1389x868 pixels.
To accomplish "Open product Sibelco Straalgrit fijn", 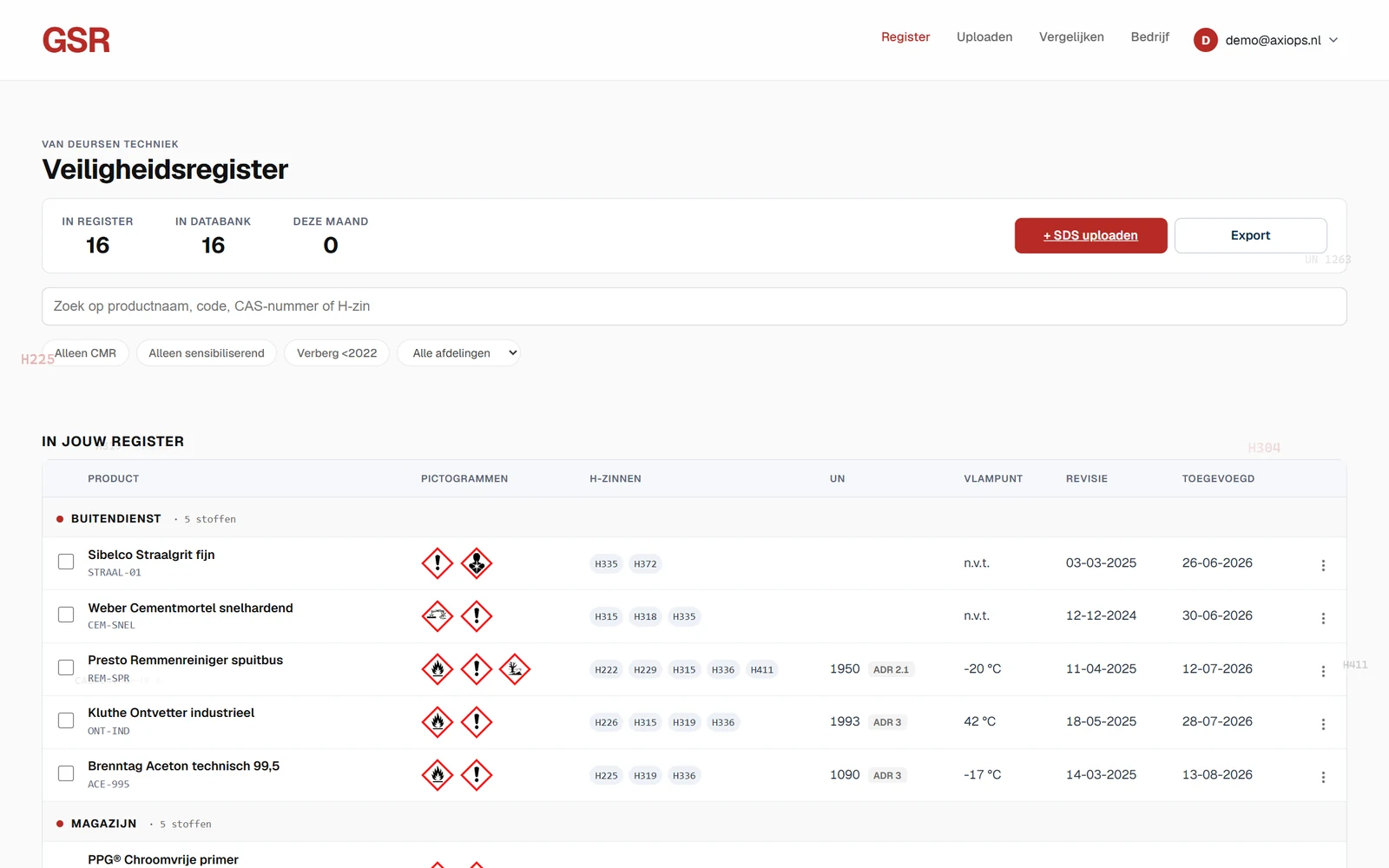I will click(151, 555).
